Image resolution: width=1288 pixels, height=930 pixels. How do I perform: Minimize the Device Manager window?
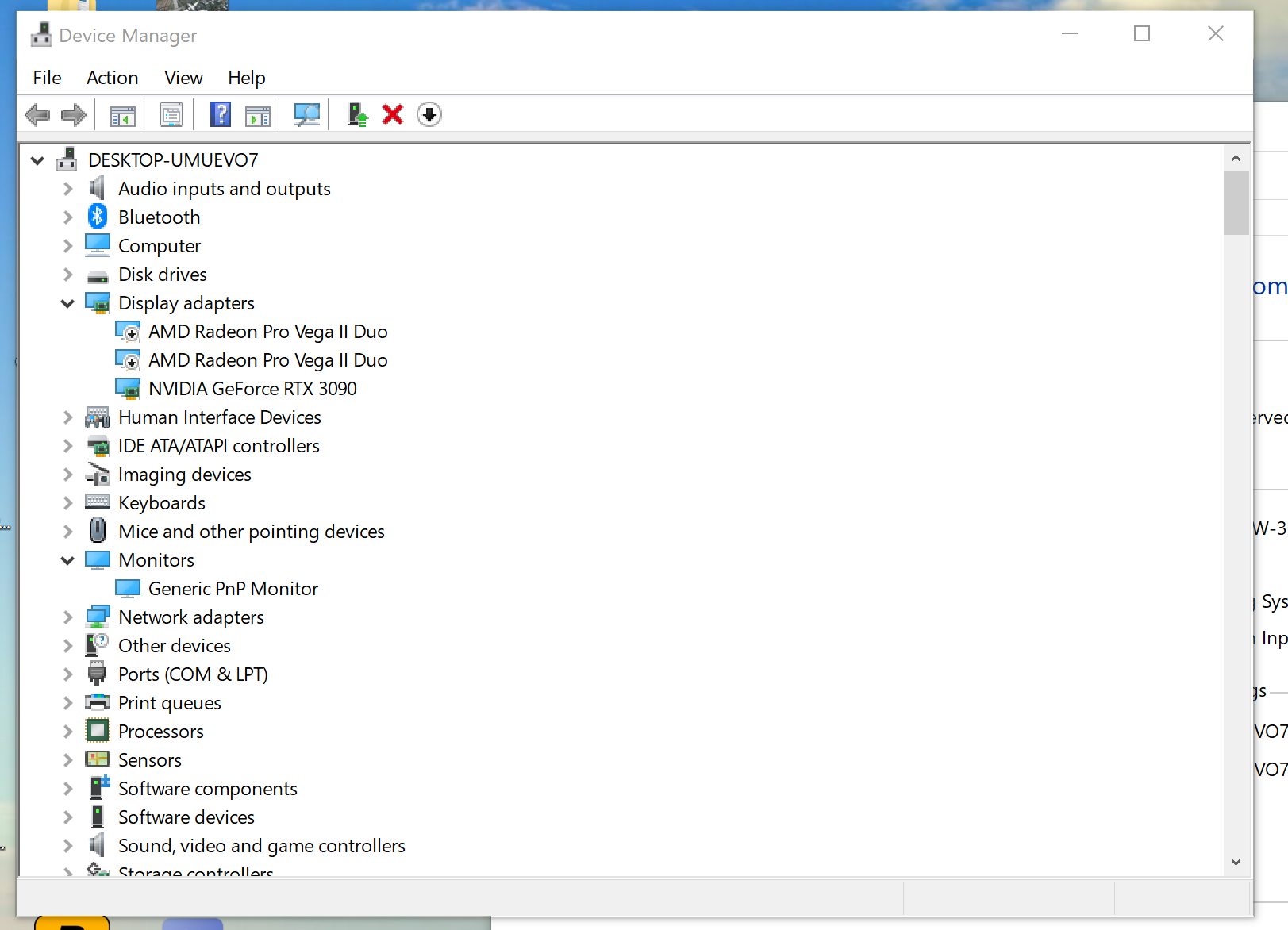[1070, 33]
